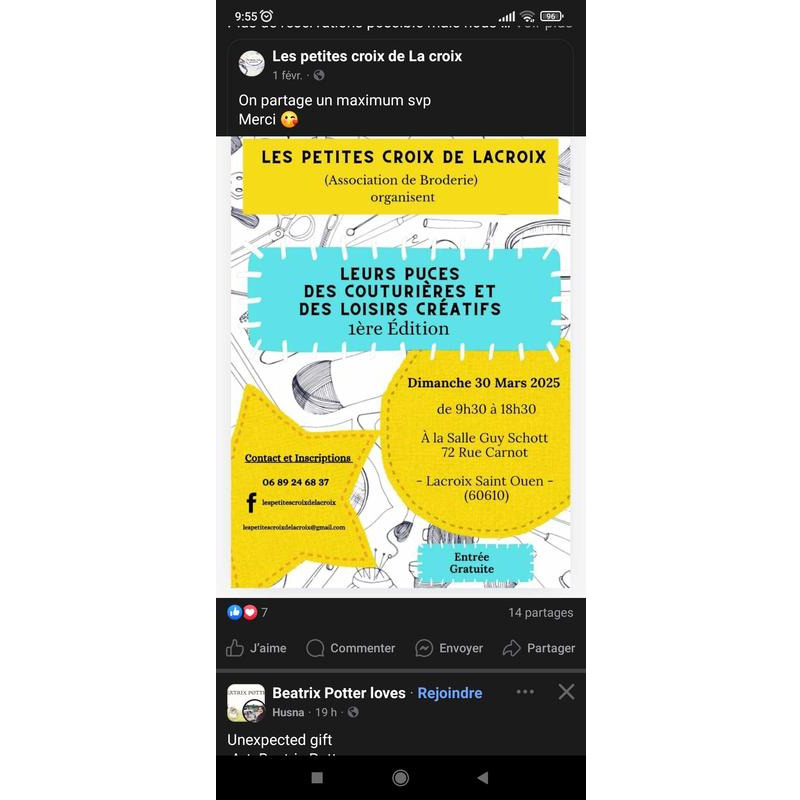Tap the Partager share arrow
The height and width of the screenshot is (800, 800).
[x=511, y=648]
